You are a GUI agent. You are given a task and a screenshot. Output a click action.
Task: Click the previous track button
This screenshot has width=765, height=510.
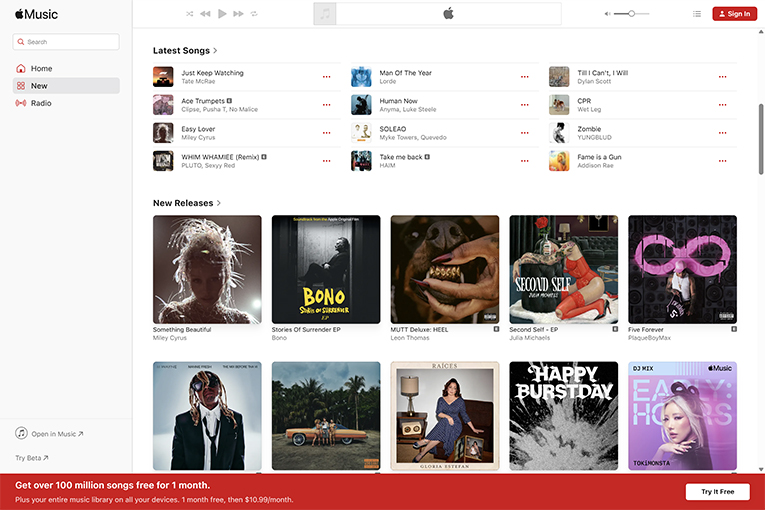point(205,14)
